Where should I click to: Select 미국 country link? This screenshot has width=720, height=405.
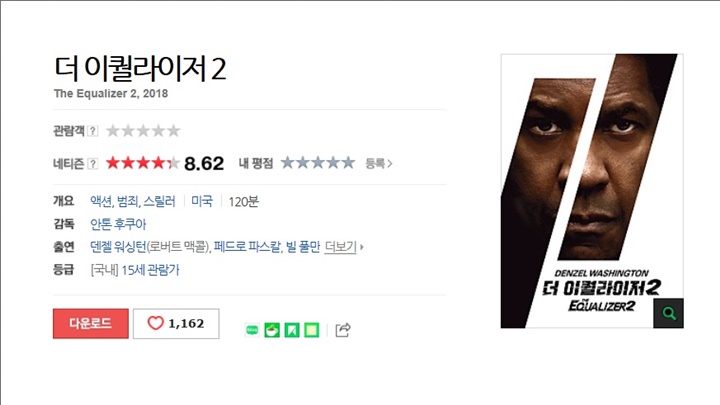202,201
